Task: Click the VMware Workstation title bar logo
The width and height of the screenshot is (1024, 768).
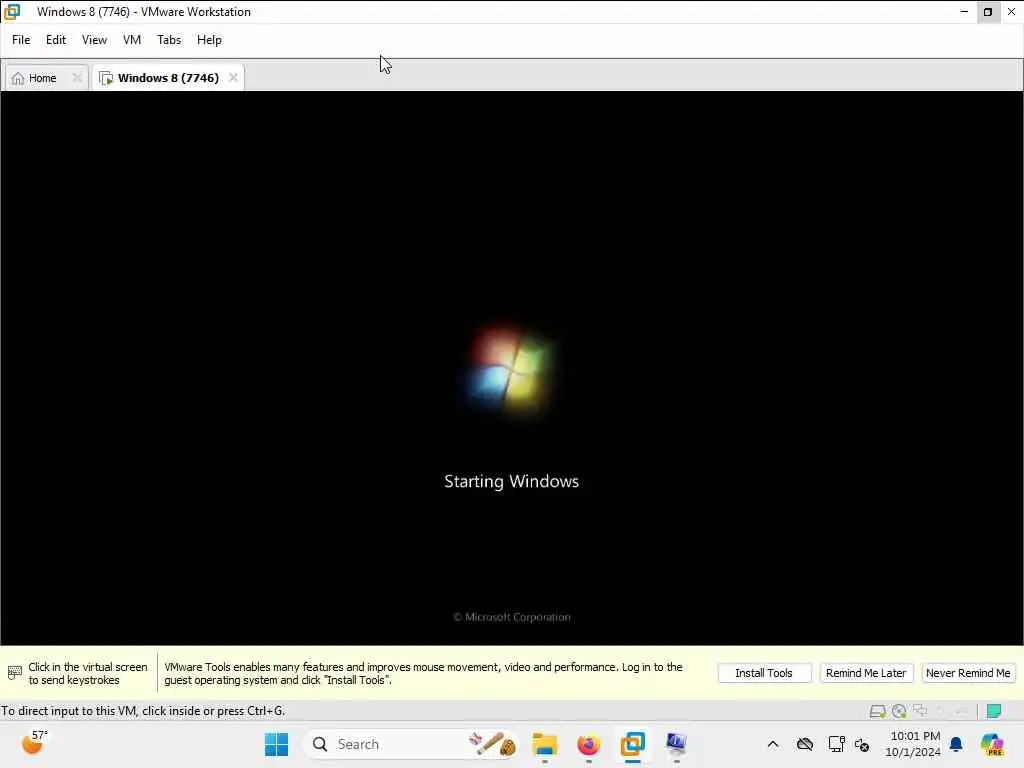Action: click(x=12, y=12)
